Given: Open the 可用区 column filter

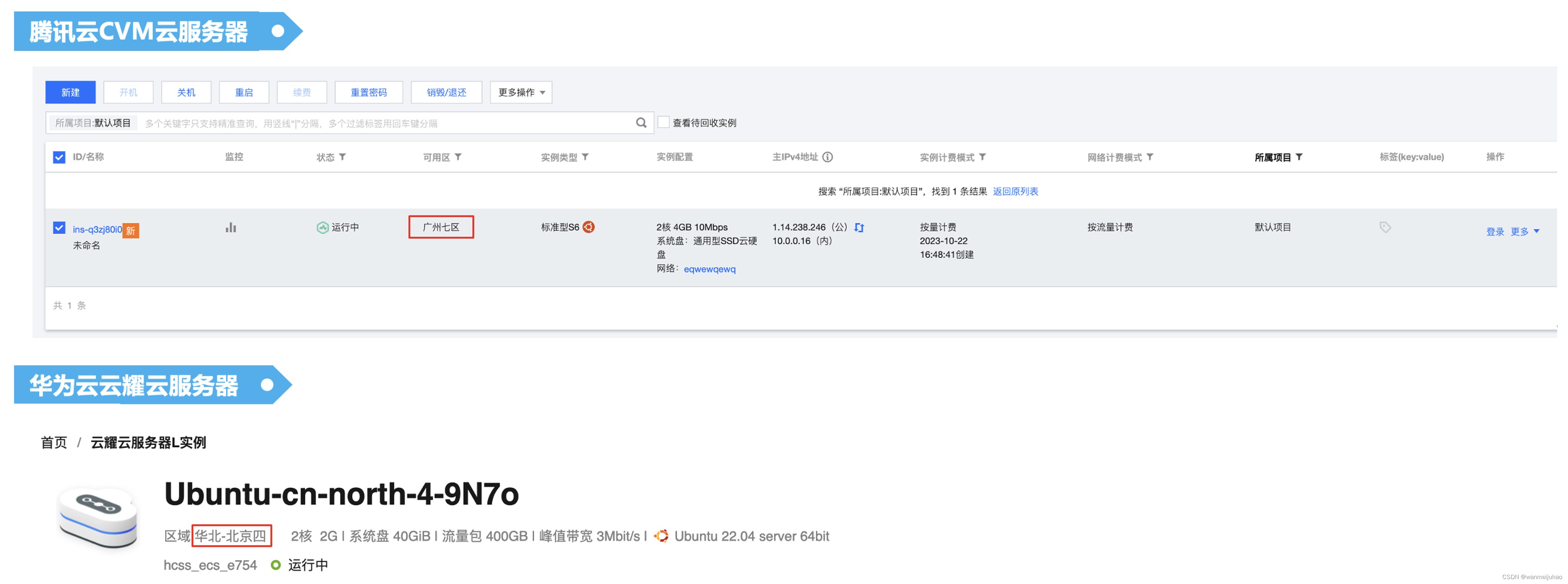Looking at the screenshot, I should click(458, 157).
